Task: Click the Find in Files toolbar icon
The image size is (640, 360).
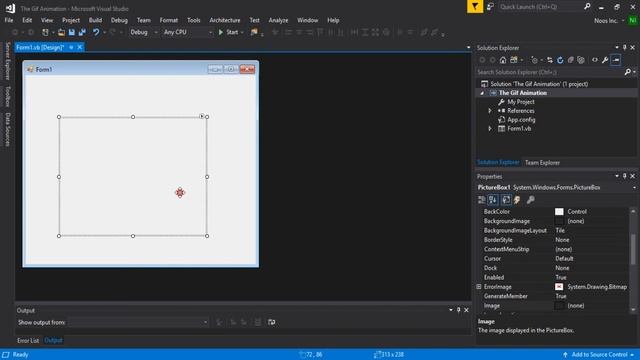Action: (x=254, y=32)
